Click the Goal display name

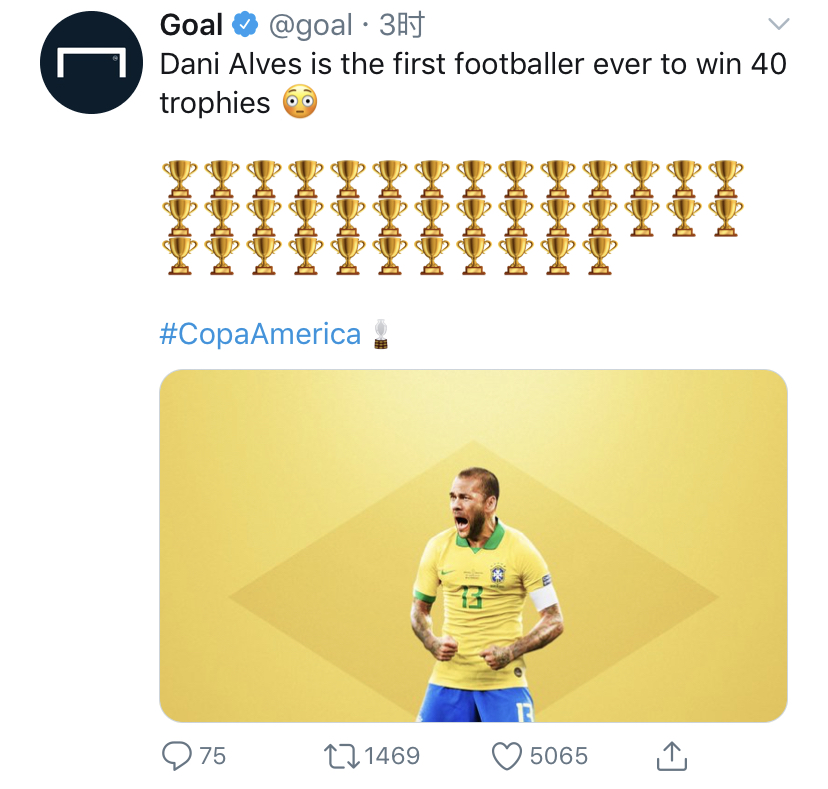pyautogui.click(x=191, y=25)
